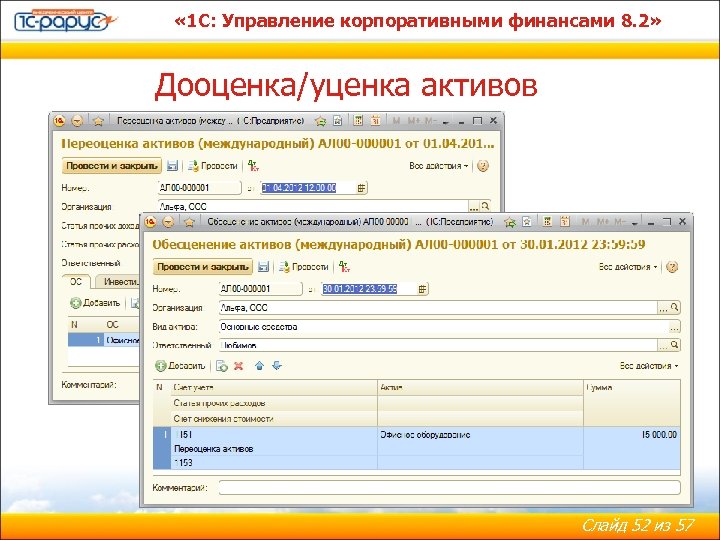Move row up with blue arrow

pos(259,366)
